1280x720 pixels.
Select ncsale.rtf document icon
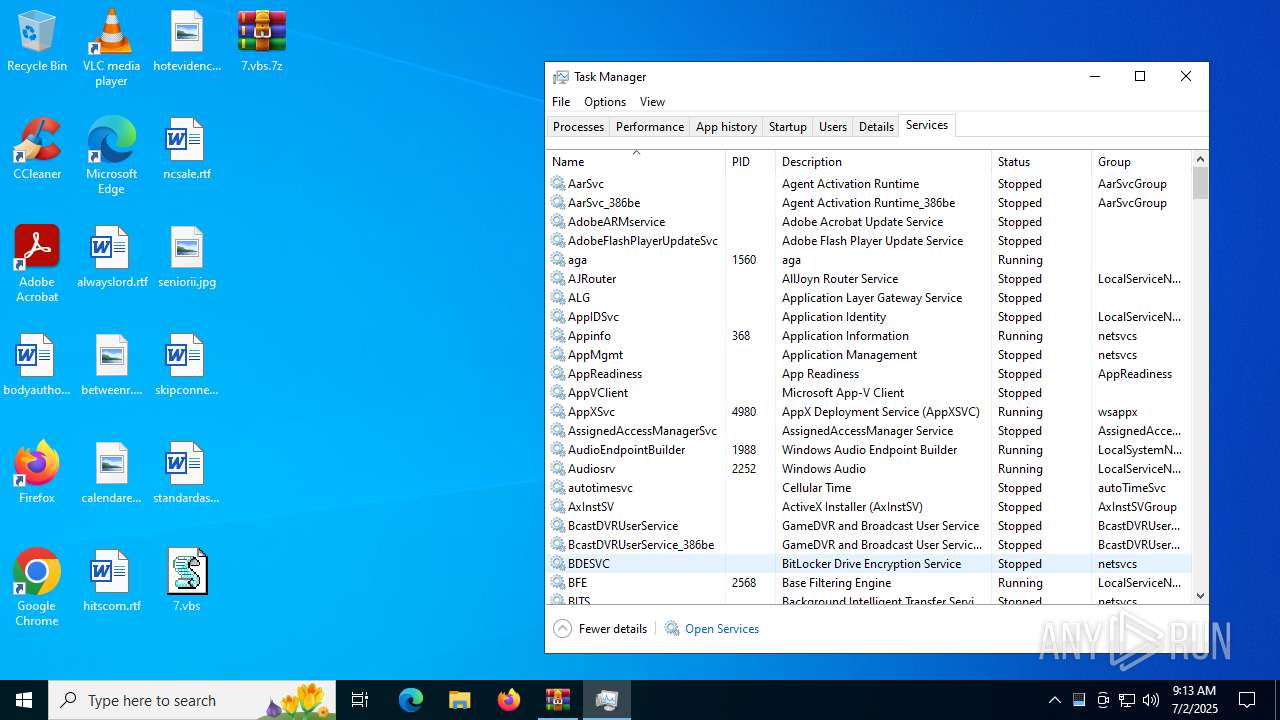187,150
